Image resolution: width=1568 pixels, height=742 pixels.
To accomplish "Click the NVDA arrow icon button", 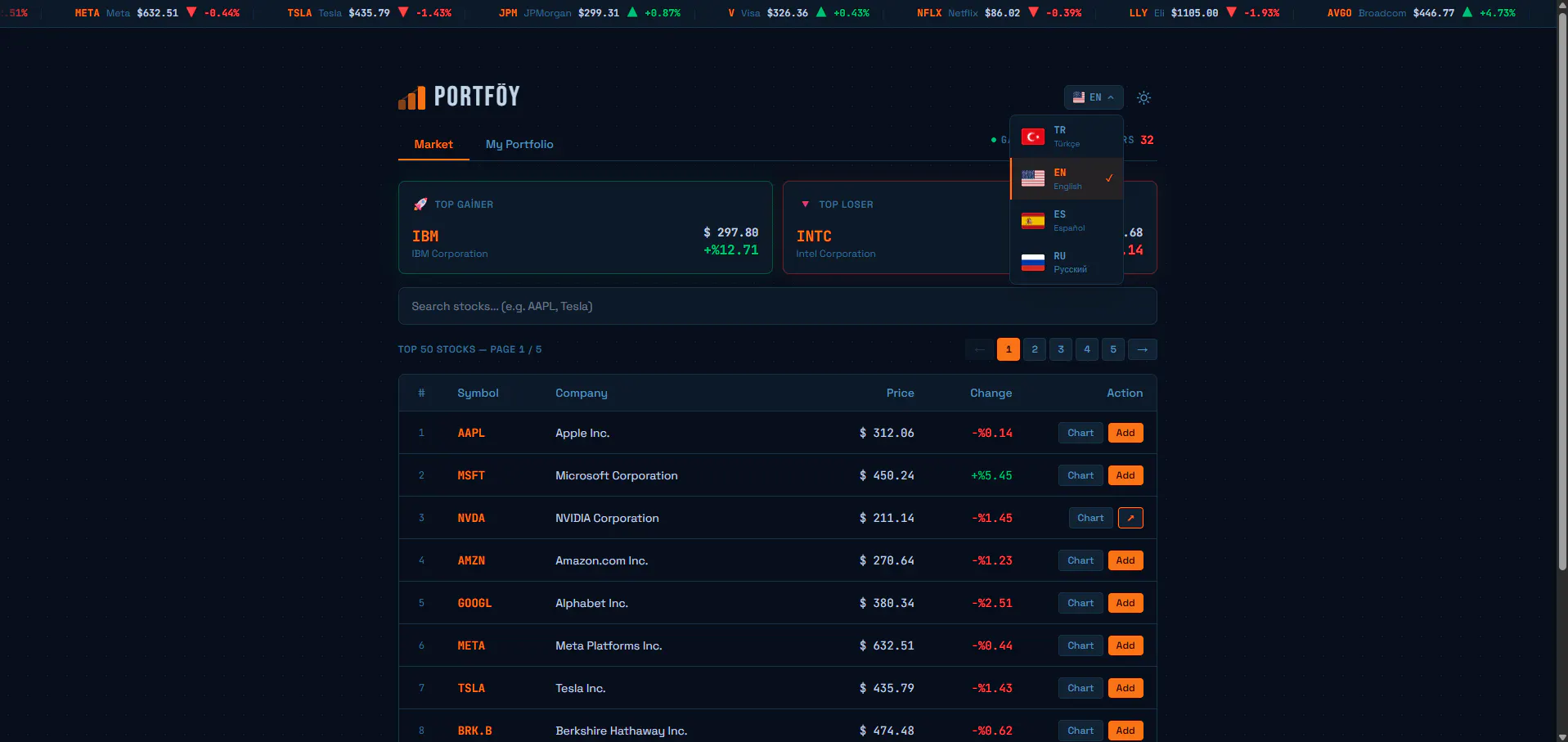I will tap(1130, 518).
